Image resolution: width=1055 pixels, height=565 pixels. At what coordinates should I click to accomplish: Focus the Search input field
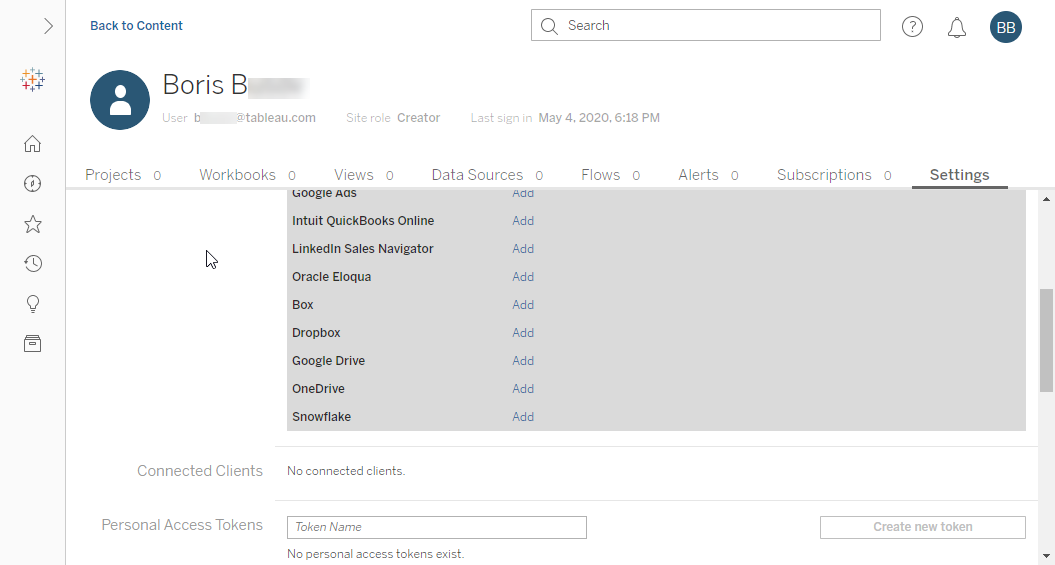coord(706,25)
